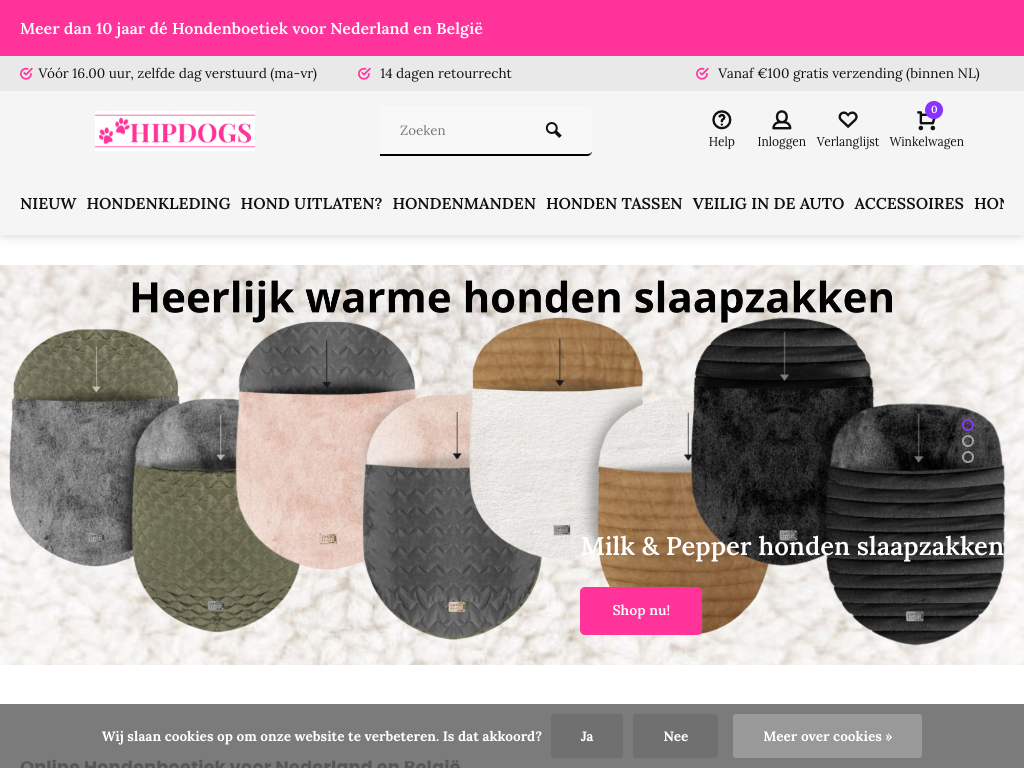The width and height of the screenshot is (1024, 768).
Task: Open the VEILIG IN DE AUTO menu
Action: pyautogui.click(x=768, y=204)
